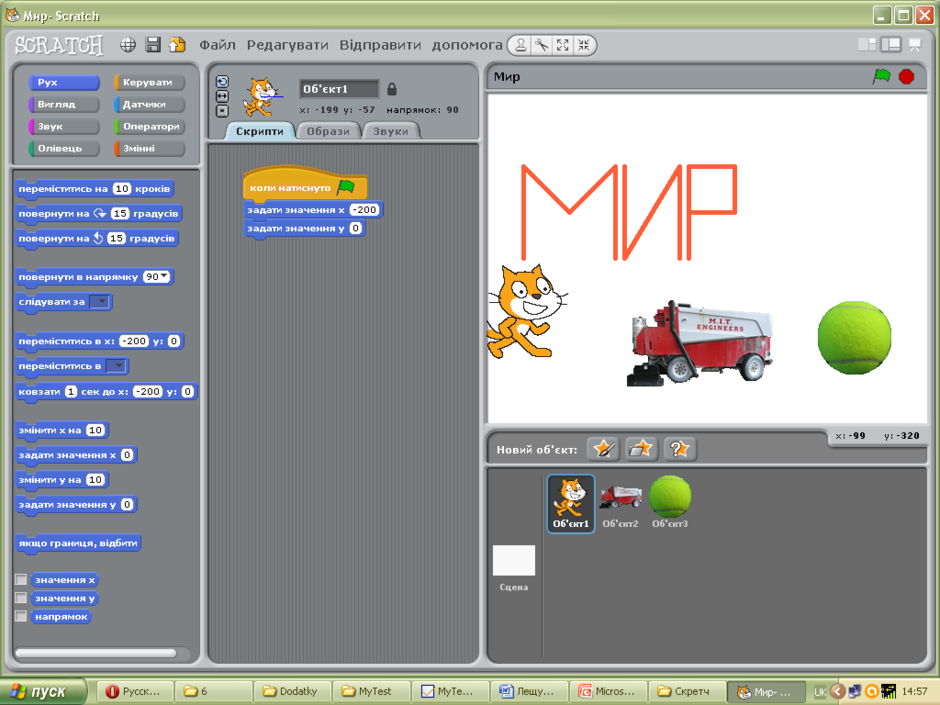Open the Dodatky folder in taskbar
940x705 pixels.
click(293, 691)
